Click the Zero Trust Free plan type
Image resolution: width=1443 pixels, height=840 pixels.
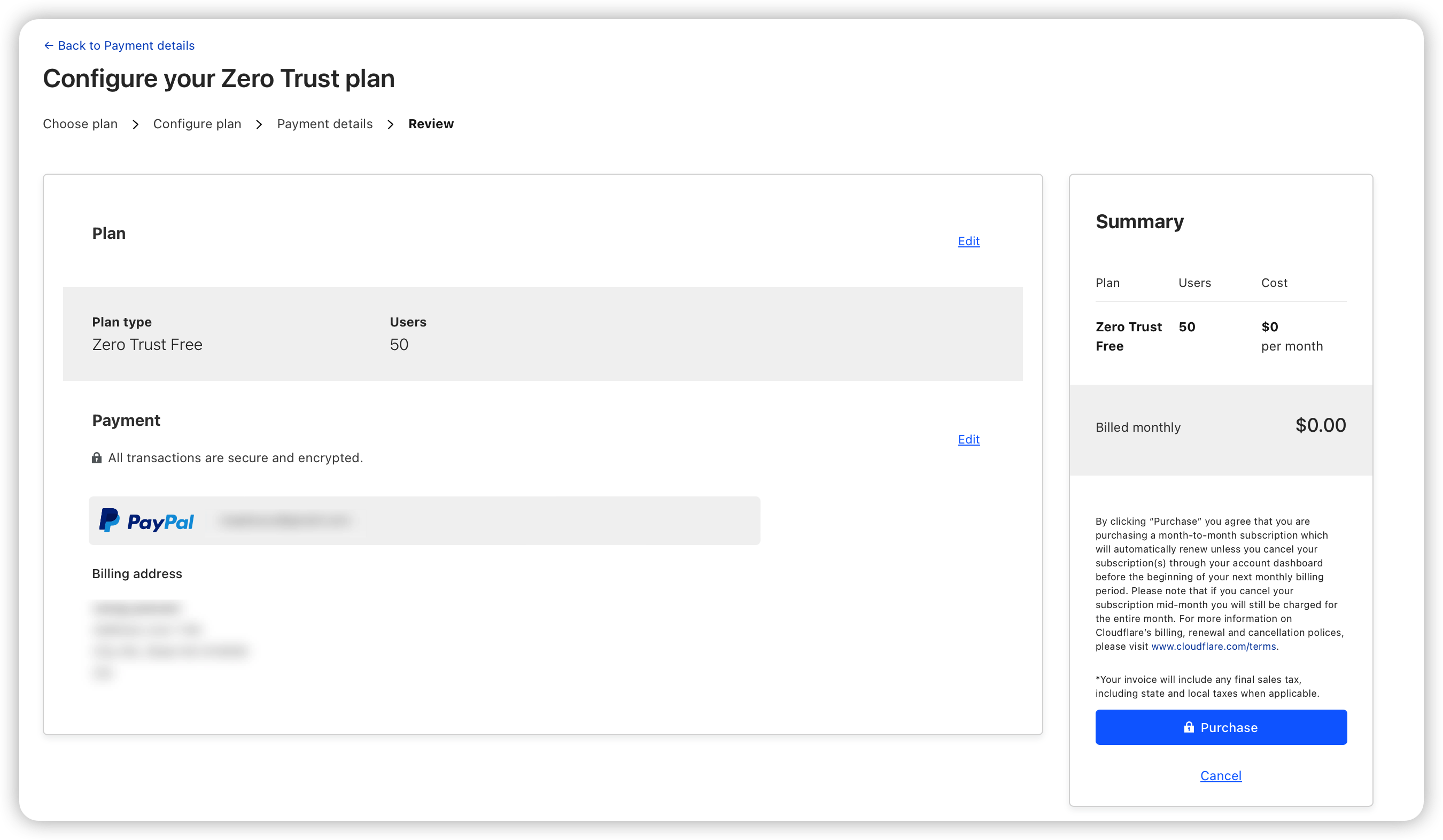(x=147, y=345)
